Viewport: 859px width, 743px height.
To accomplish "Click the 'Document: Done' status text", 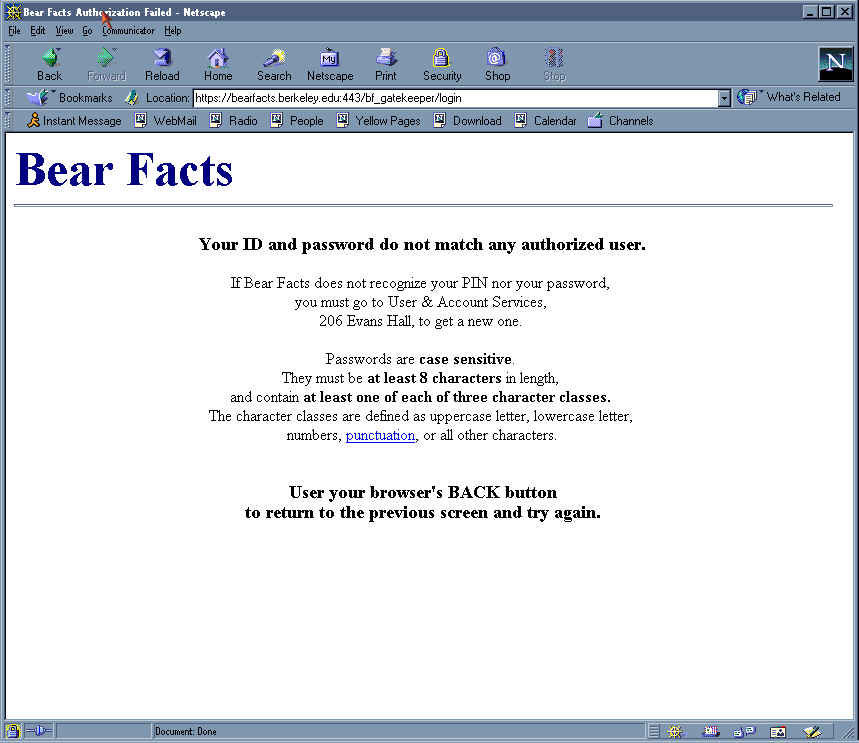I will pos(185,731).
